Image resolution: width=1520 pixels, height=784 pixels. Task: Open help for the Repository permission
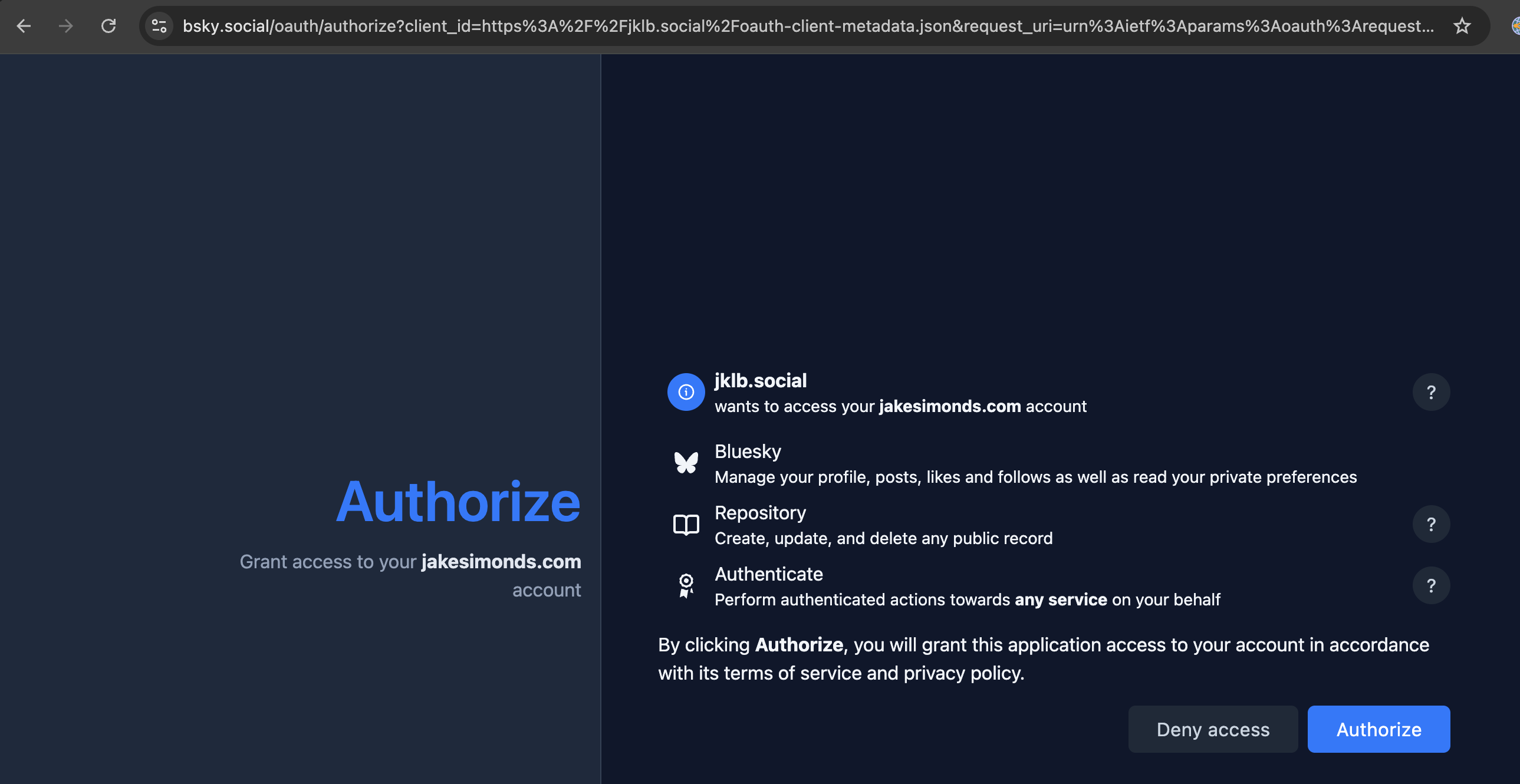1431,525
